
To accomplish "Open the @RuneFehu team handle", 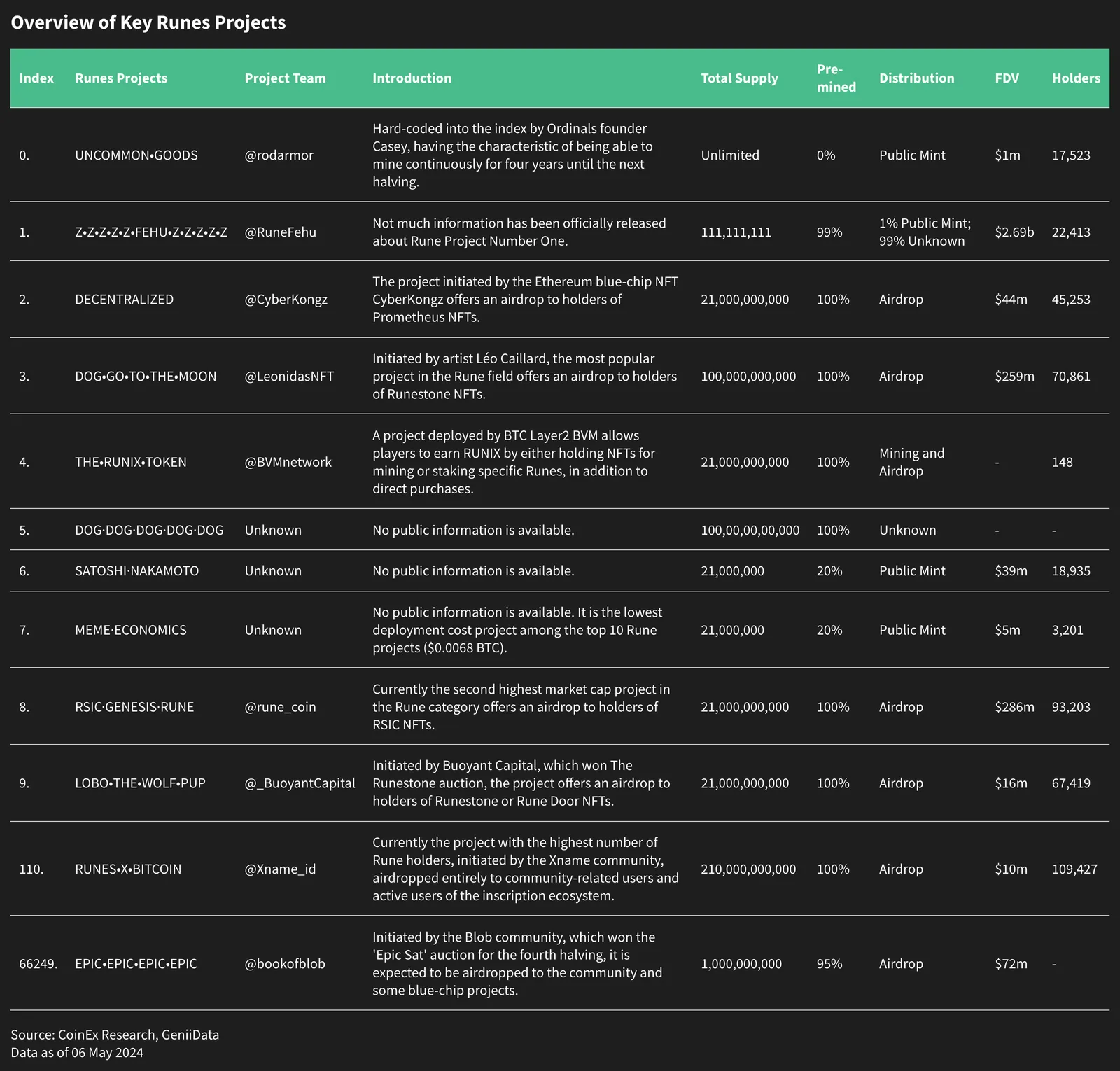I will tap(280, 232).
